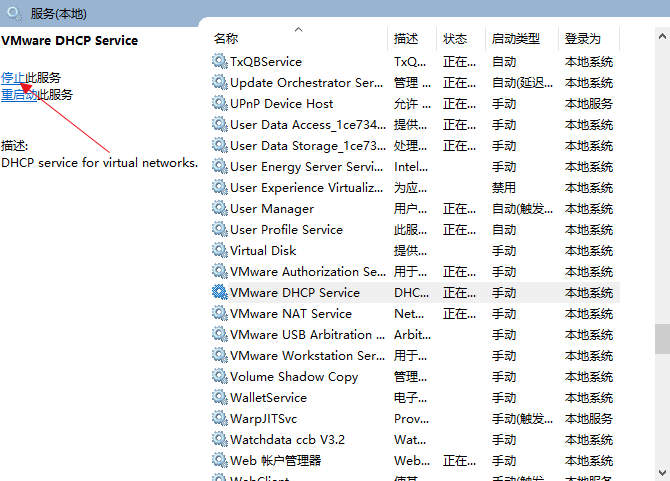Sort the list by the 启动类型 column header

[516, 39]
